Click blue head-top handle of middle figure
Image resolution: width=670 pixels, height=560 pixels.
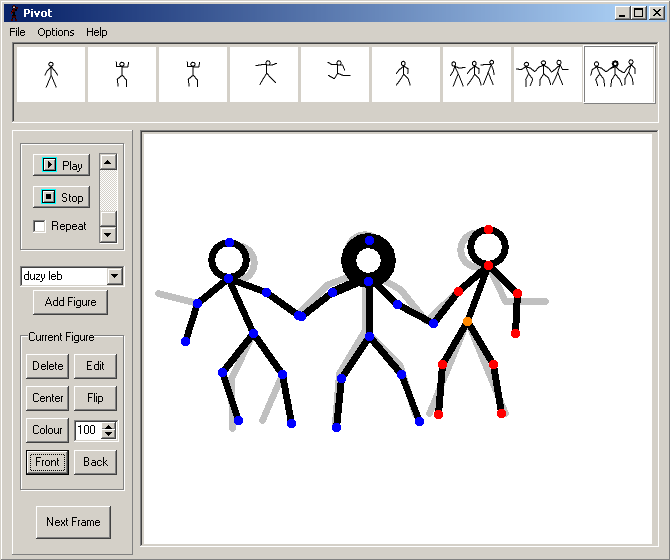point(370,240)
